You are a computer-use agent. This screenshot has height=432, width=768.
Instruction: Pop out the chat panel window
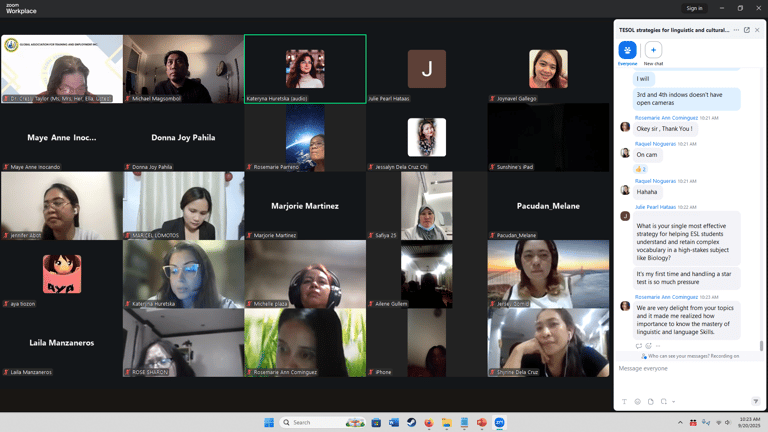tap(747, 30)
